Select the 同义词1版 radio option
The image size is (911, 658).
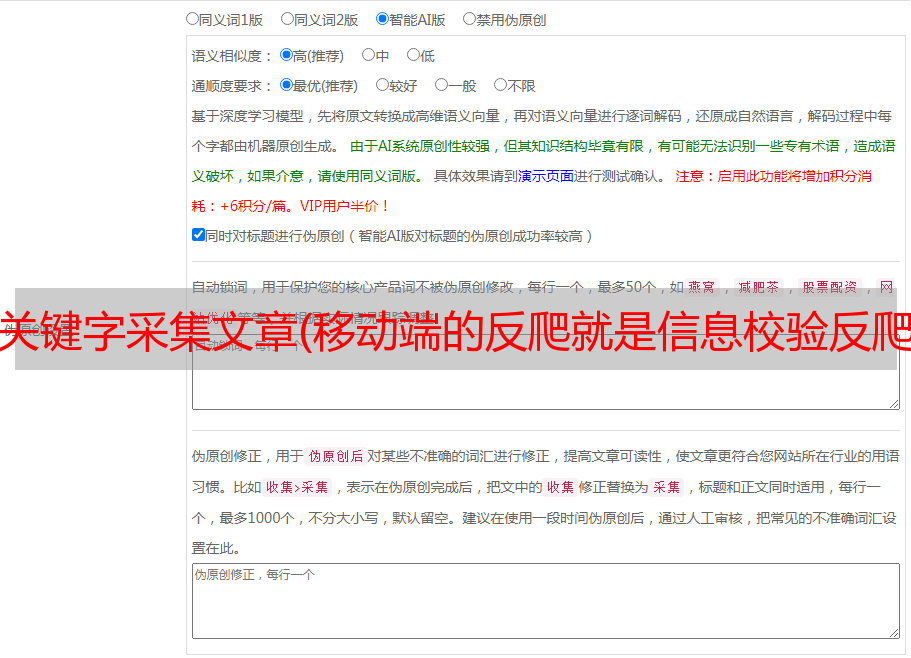[x=192, y=19]
